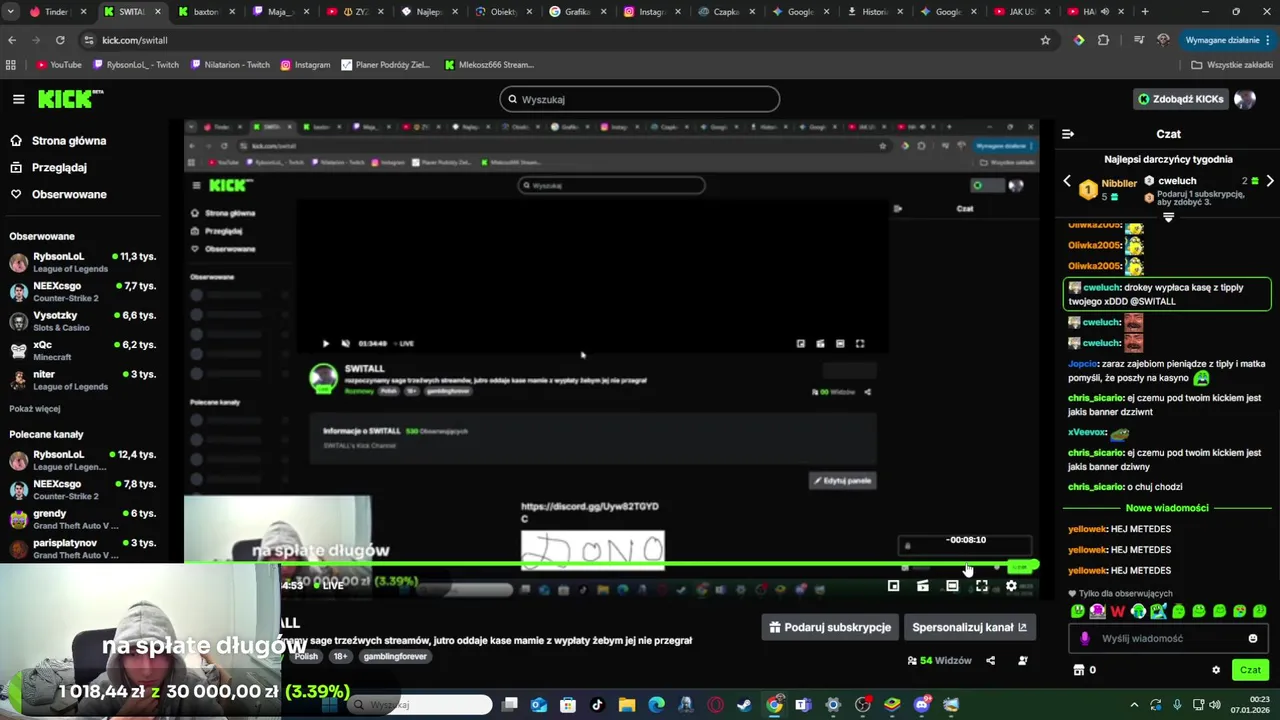This screenshot has height=720, width=1280.
Task: Click the Spersonalizuj kanał button
Action: click(x=969, y=627)
